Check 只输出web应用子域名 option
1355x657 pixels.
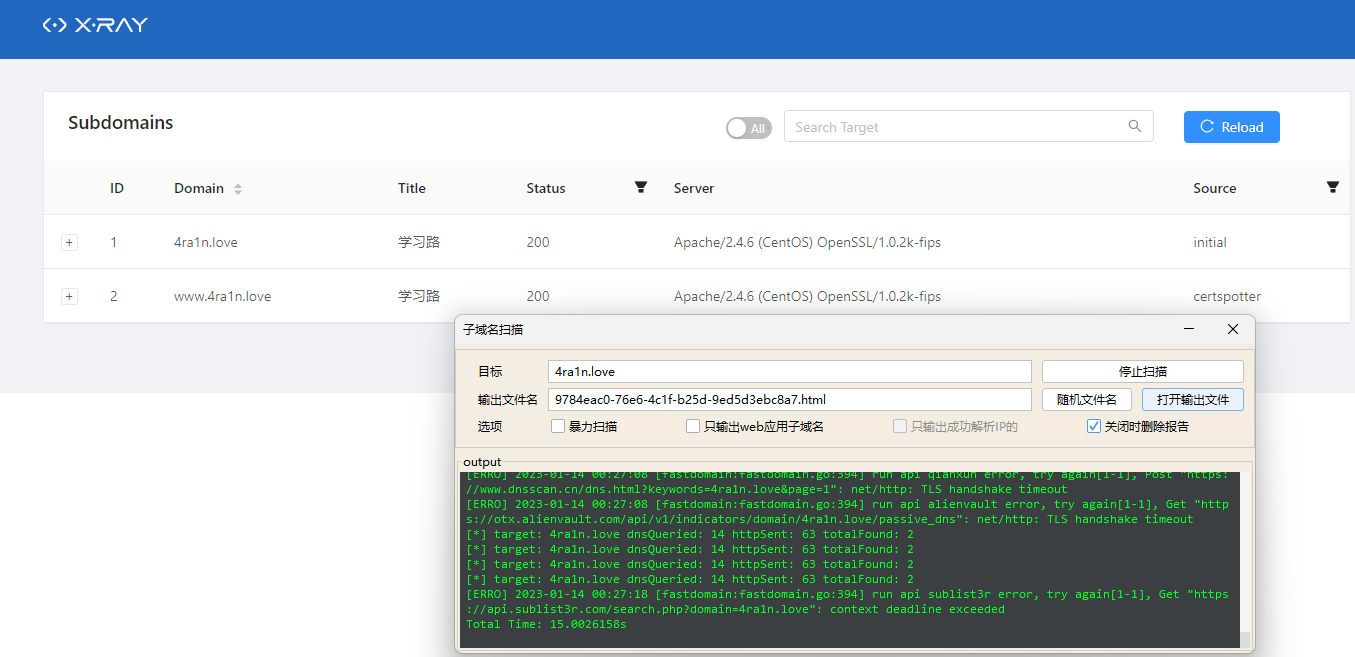693,426
